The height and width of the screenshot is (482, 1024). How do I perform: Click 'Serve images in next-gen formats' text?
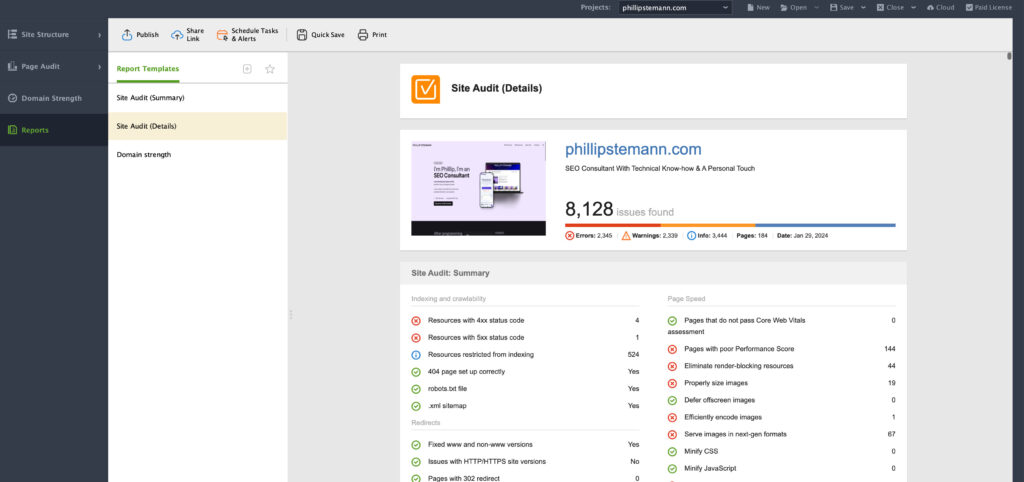[x=735, y=434]
